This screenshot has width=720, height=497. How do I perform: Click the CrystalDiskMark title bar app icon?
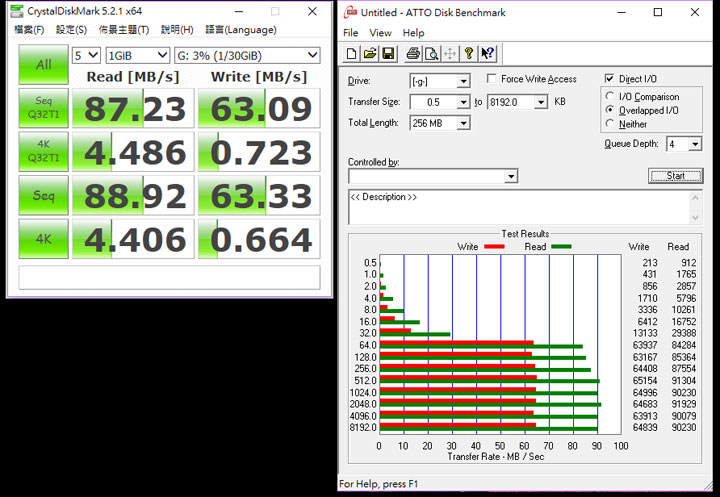click(x=17, y=12)
